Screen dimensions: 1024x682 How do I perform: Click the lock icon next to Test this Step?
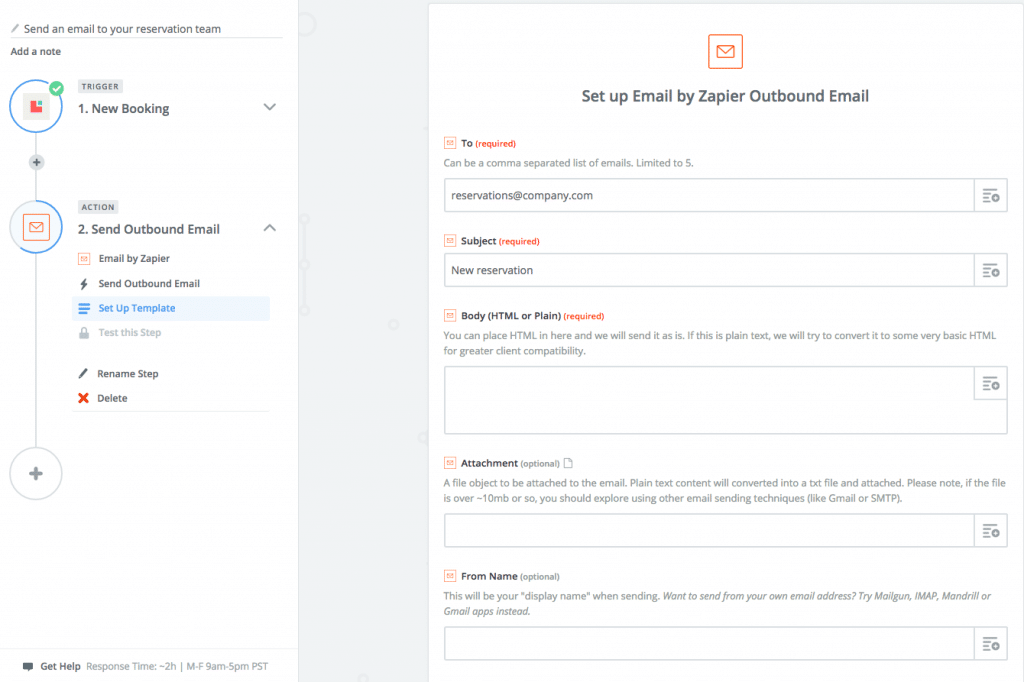click(84, 333)
